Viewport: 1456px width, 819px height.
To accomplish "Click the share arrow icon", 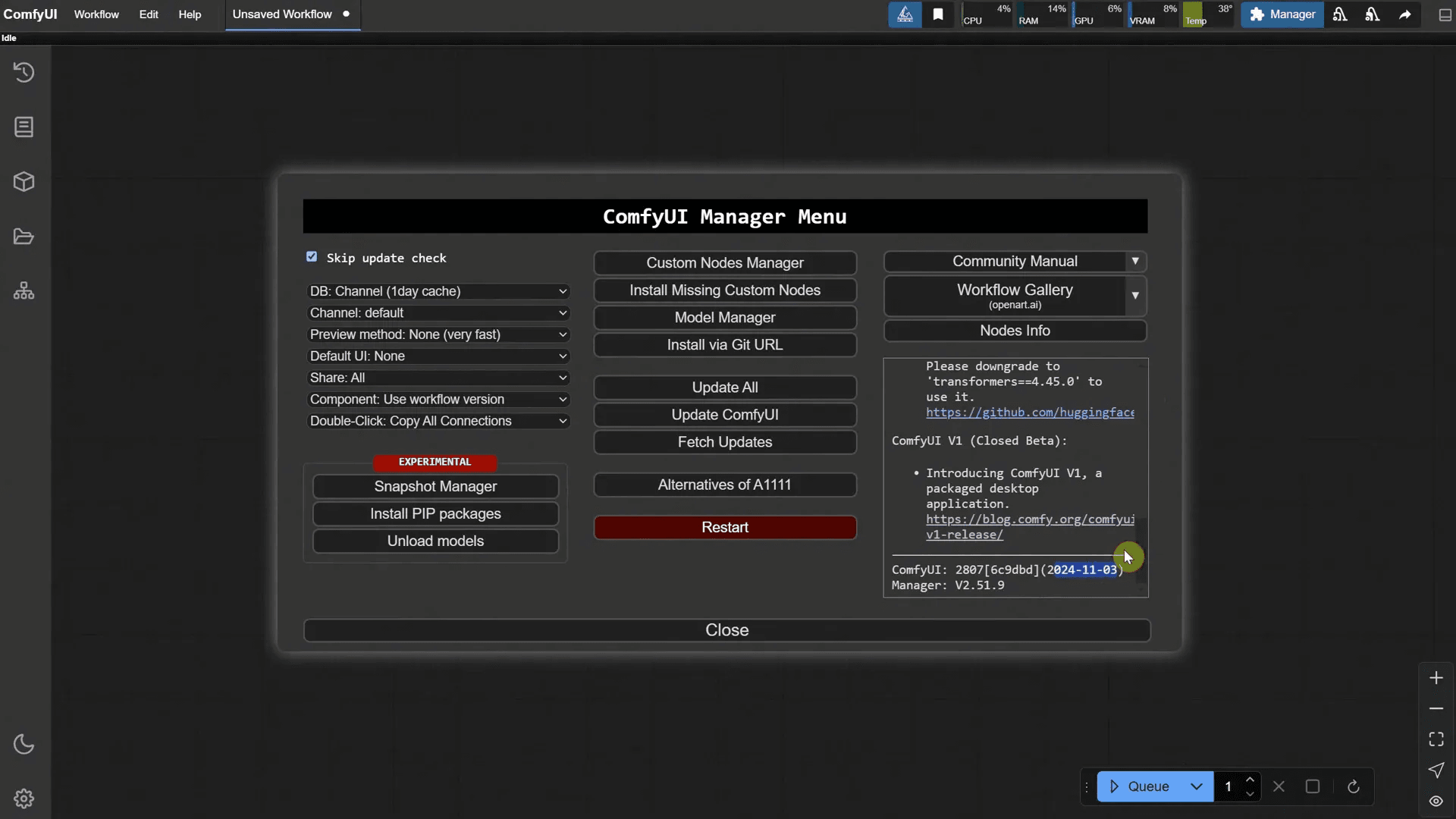I will pyautogui.click(x=1405, y=14).
